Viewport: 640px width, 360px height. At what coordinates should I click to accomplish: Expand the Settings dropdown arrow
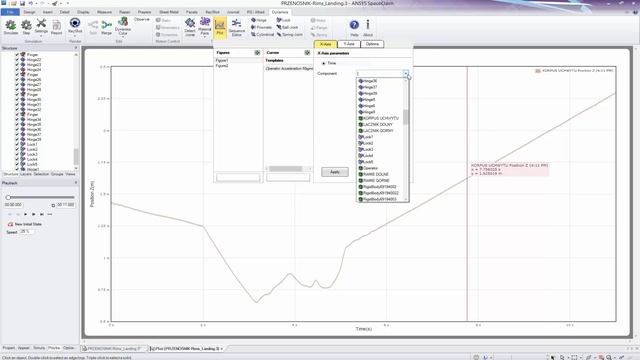[41, 36]
